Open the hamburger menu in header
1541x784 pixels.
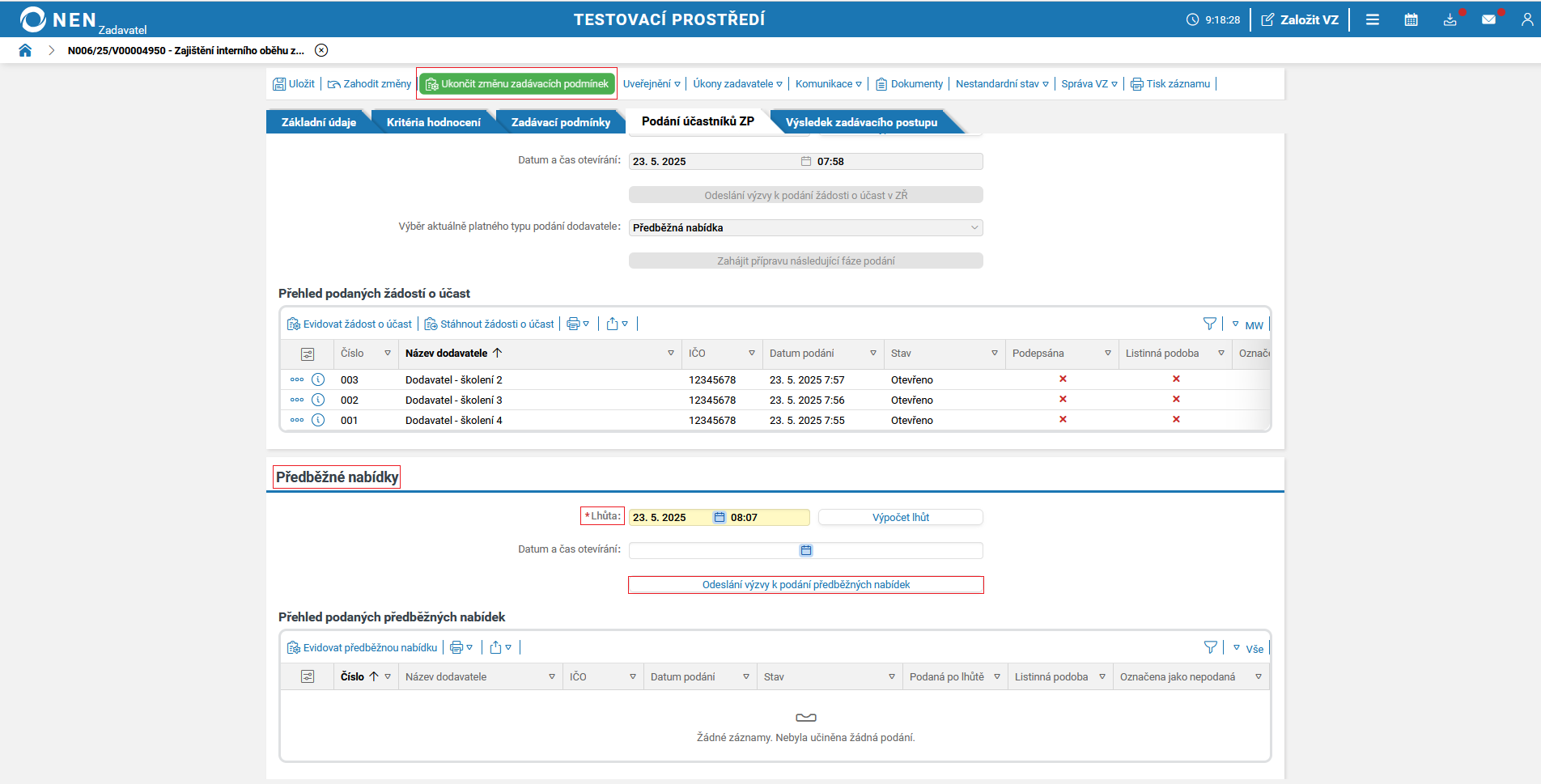click(x=1373, y=19)
